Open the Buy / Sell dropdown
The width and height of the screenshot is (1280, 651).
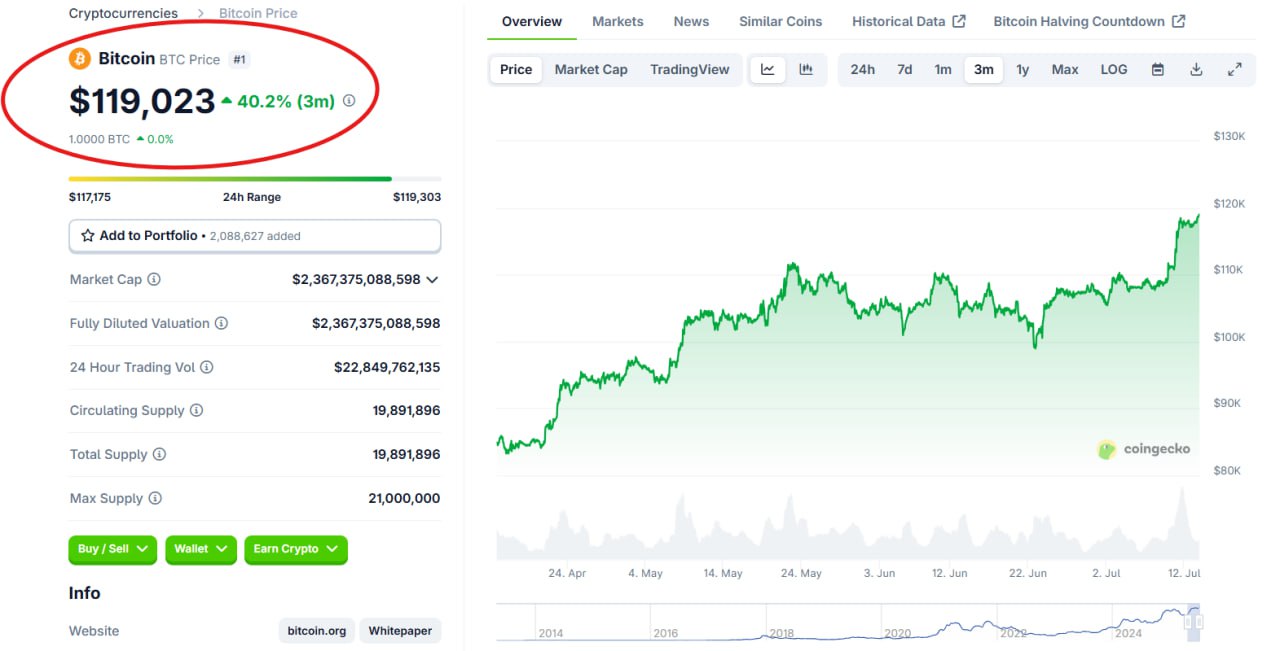pos(113,549)
